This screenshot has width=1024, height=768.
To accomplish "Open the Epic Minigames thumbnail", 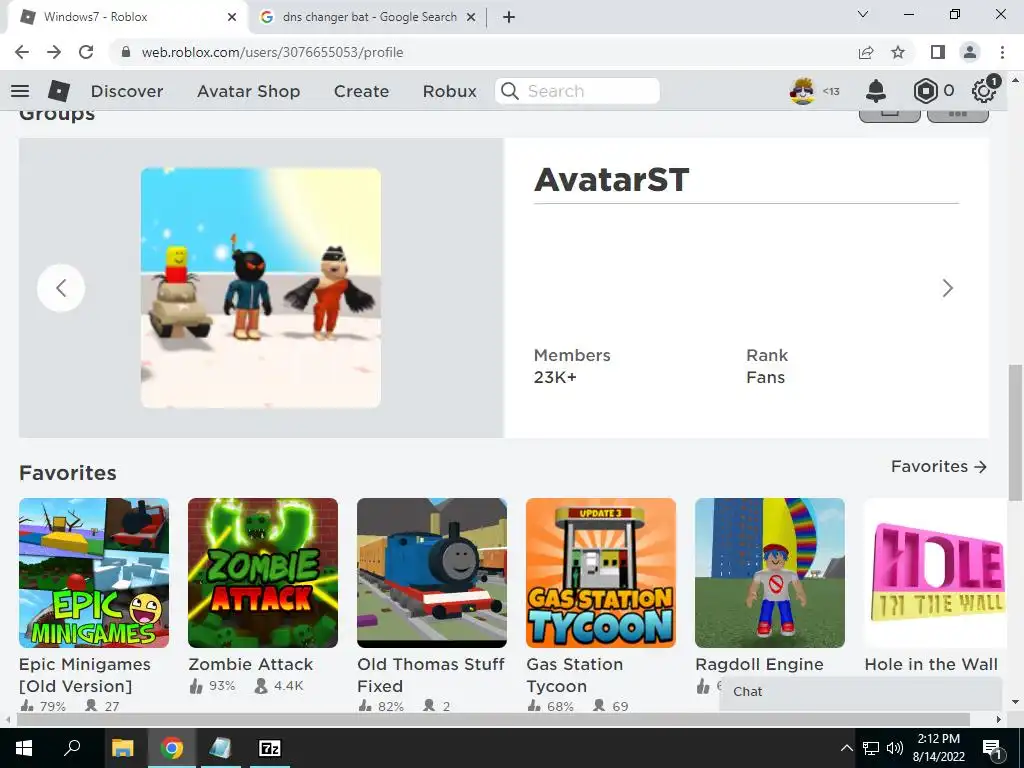I will pyautogui.click(x=94, y=573).
